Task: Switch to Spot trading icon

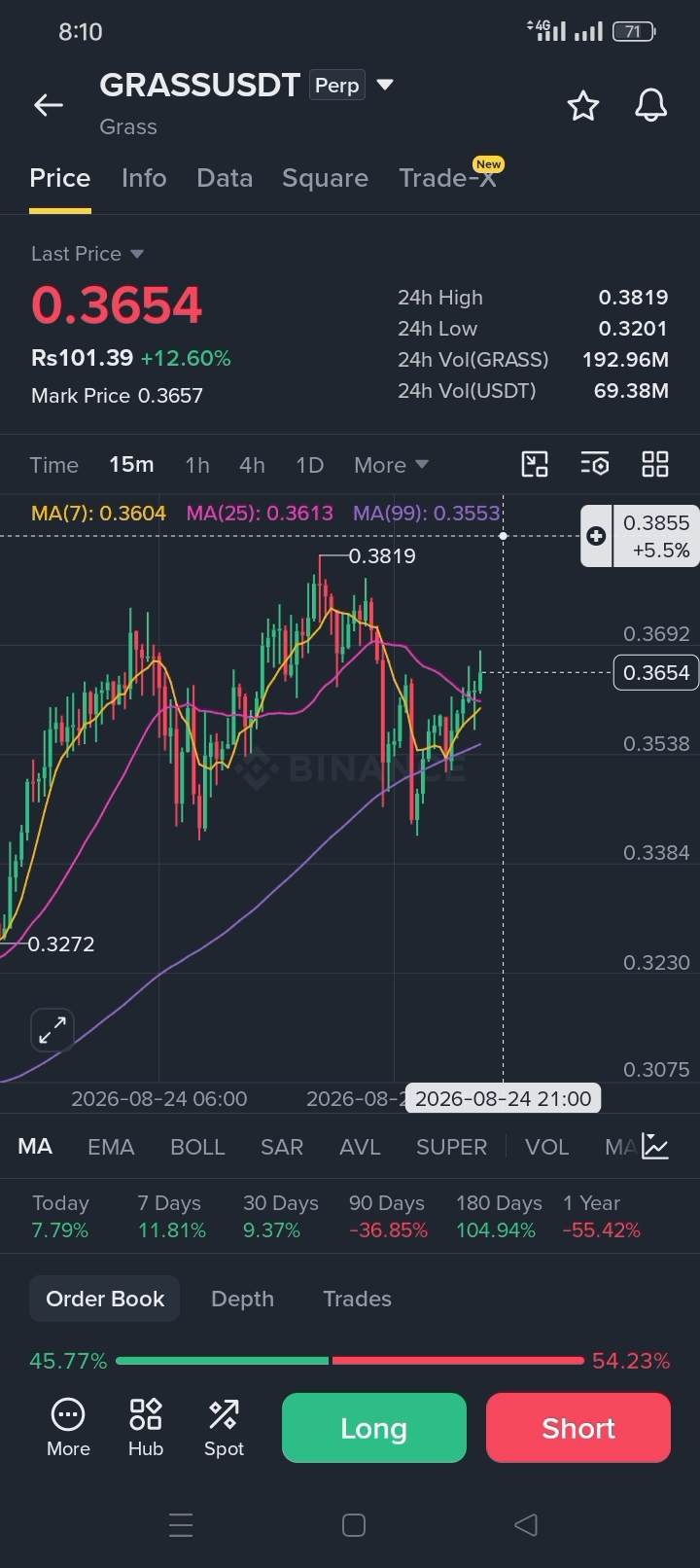Action: coord(224,1427)
